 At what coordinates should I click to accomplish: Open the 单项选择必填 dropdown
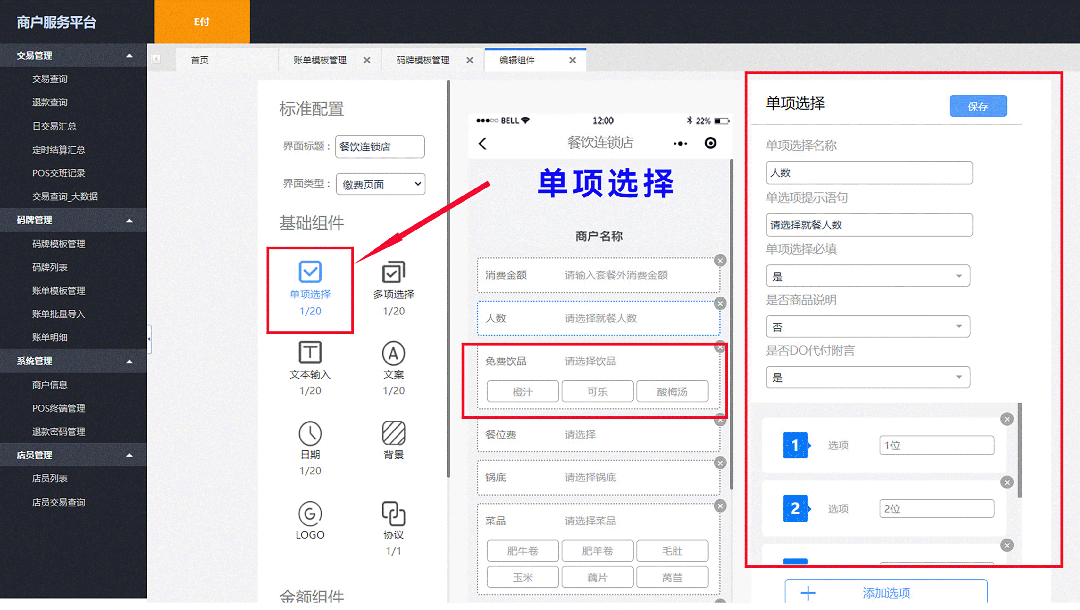(868, 276)
